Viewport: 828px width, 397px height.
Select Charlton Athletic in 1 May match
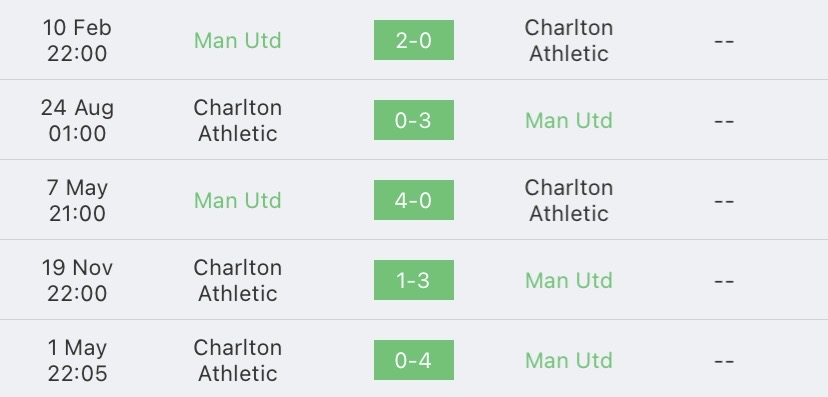[x=238, y=361]
